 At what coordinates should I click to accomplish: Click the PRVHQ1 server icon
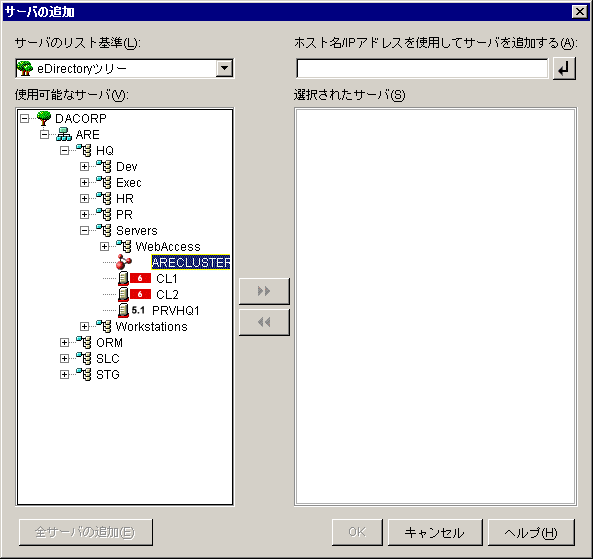pyautogui.click(x=123, y=310)
